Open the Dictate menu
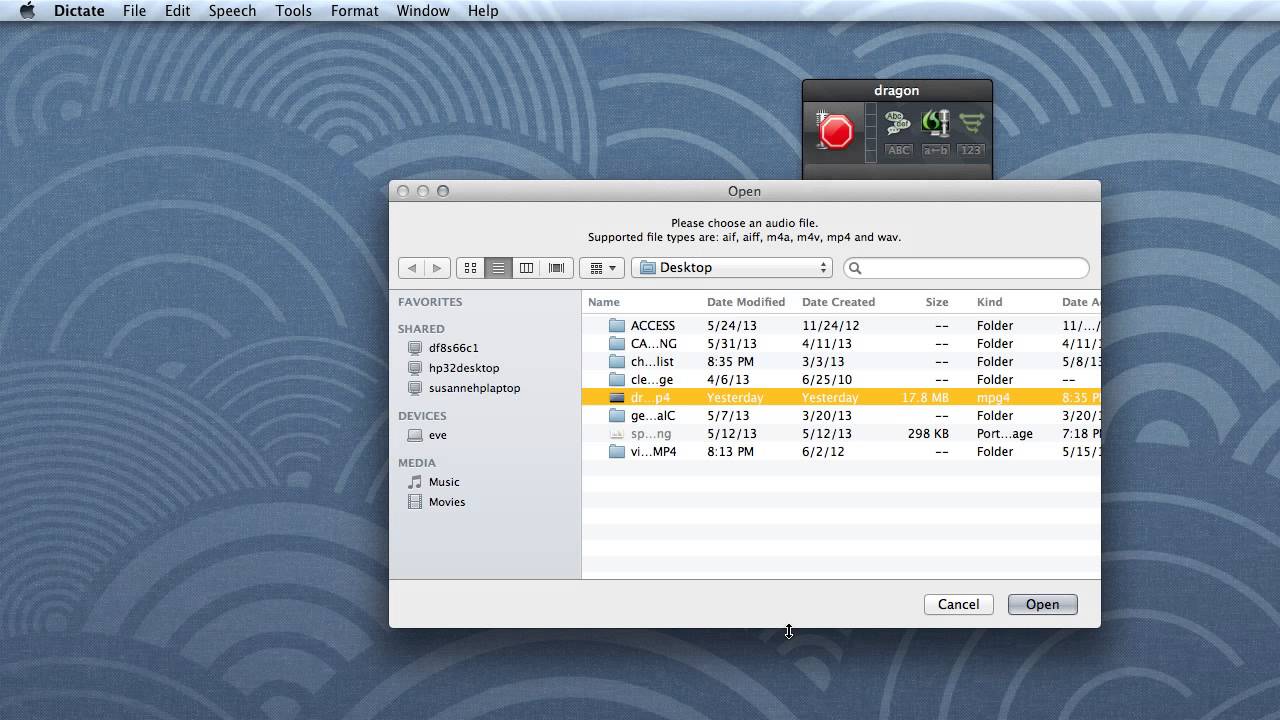 pyautogui.click(x=79, y=11)
